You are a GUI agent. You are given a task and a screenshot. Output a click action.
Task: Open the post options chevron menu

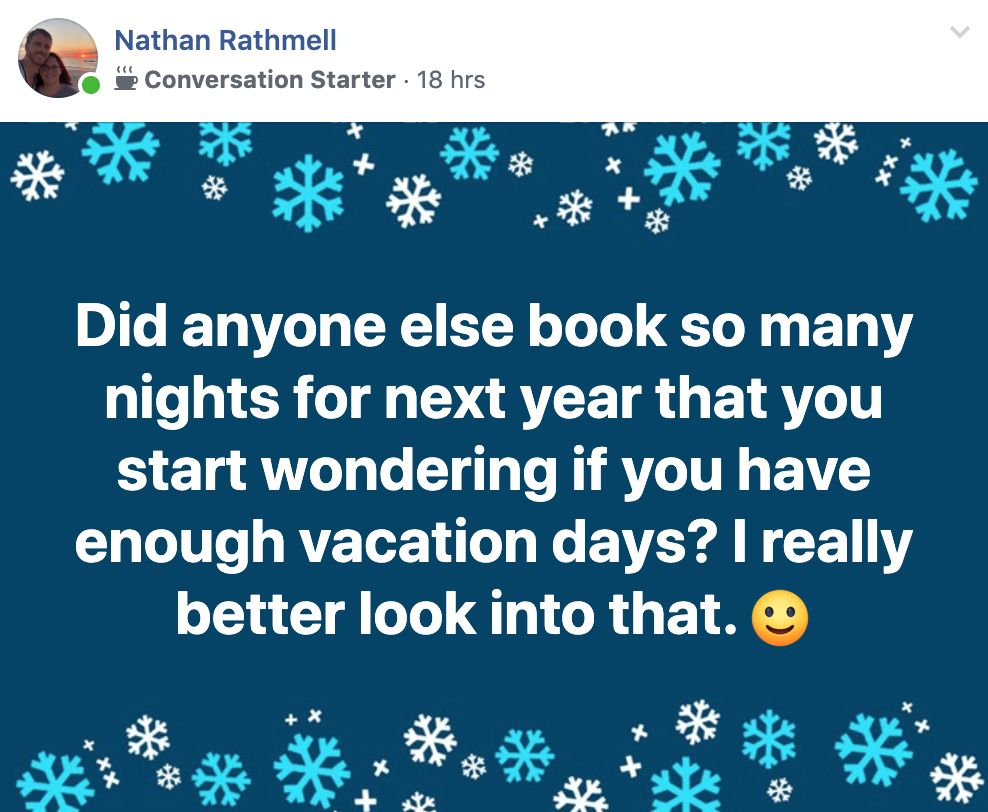959,33
